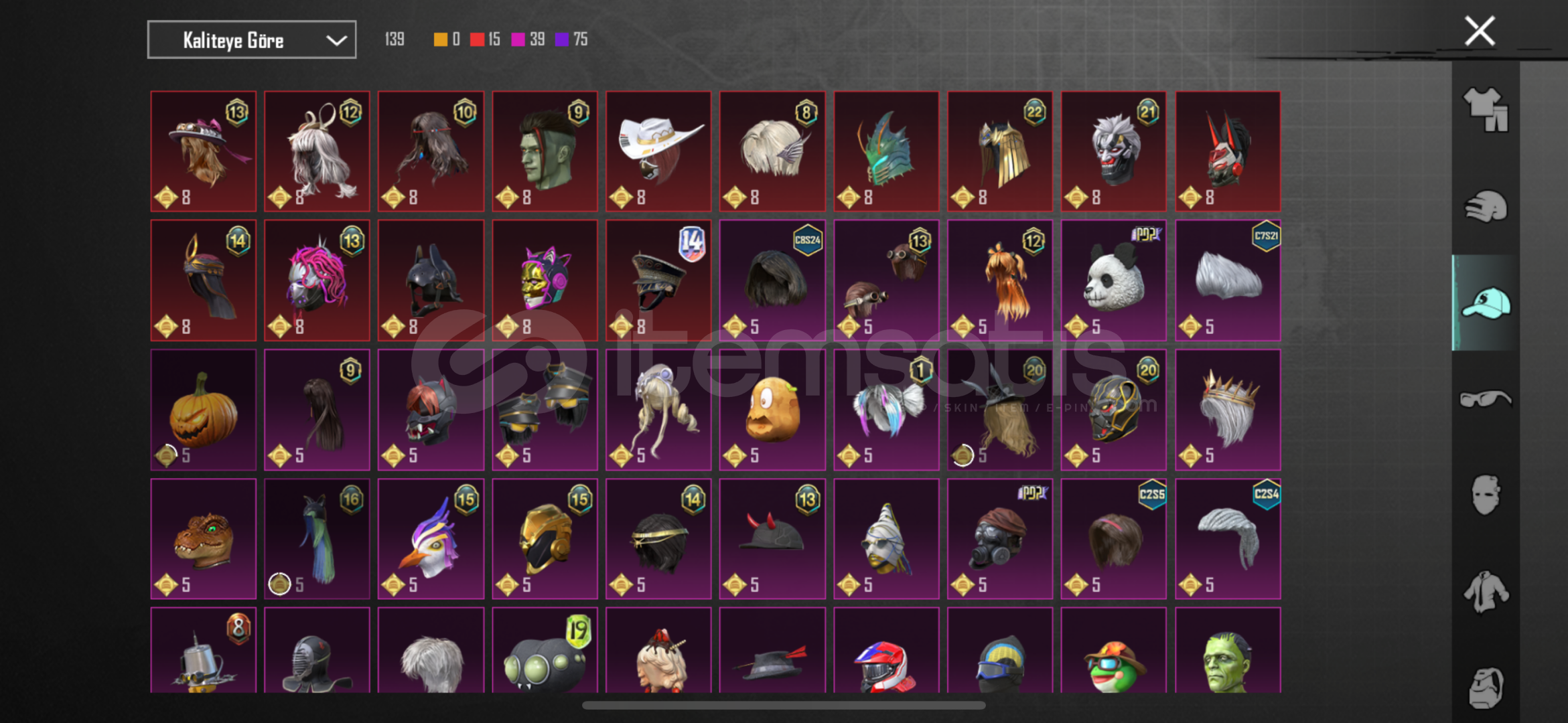1568x723 pixels.
Task: Select the jacket category icon
Action: pos(1486,592)
